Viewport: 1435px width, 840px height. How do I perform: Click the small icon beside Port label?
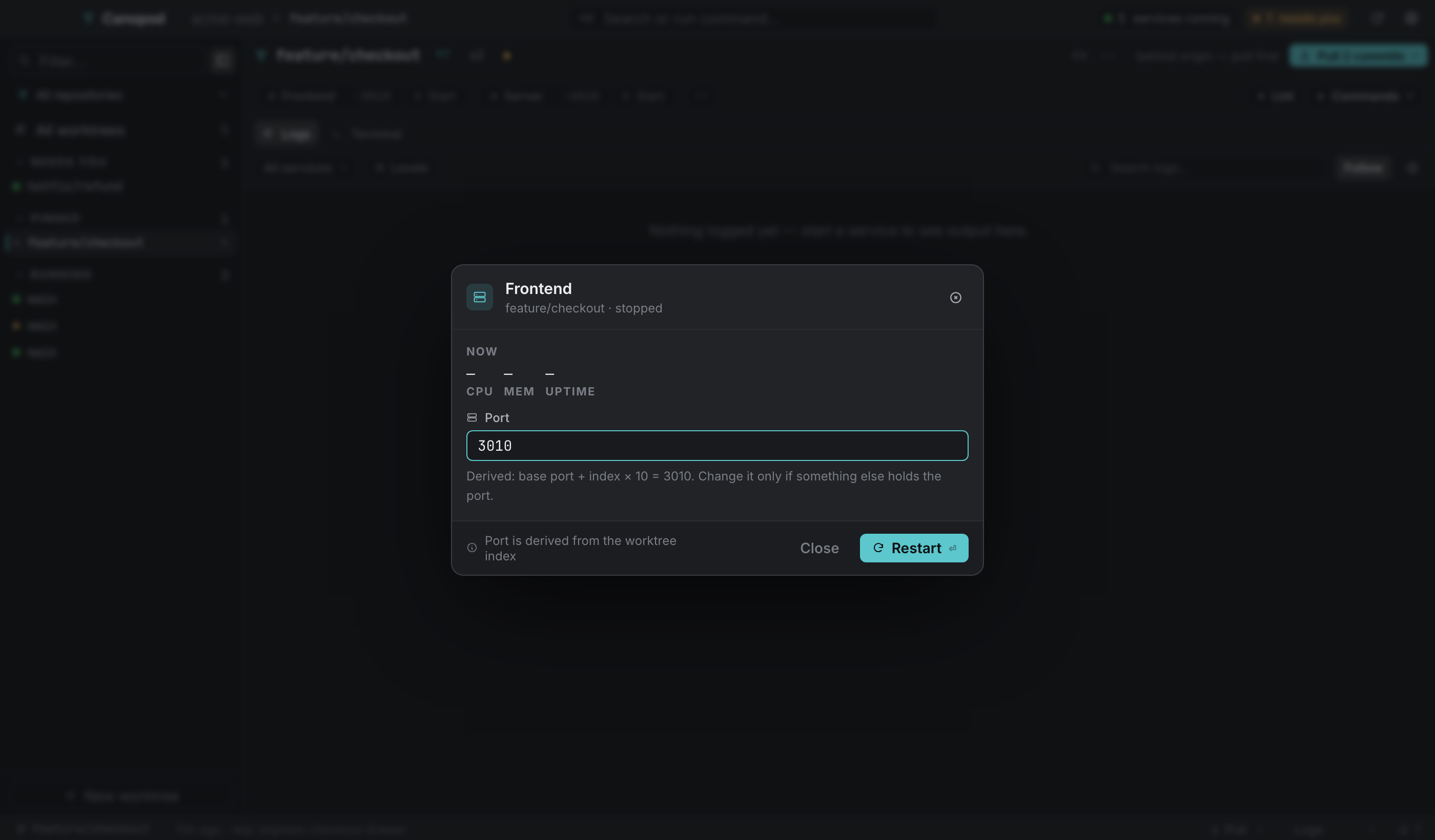[472, 418]
